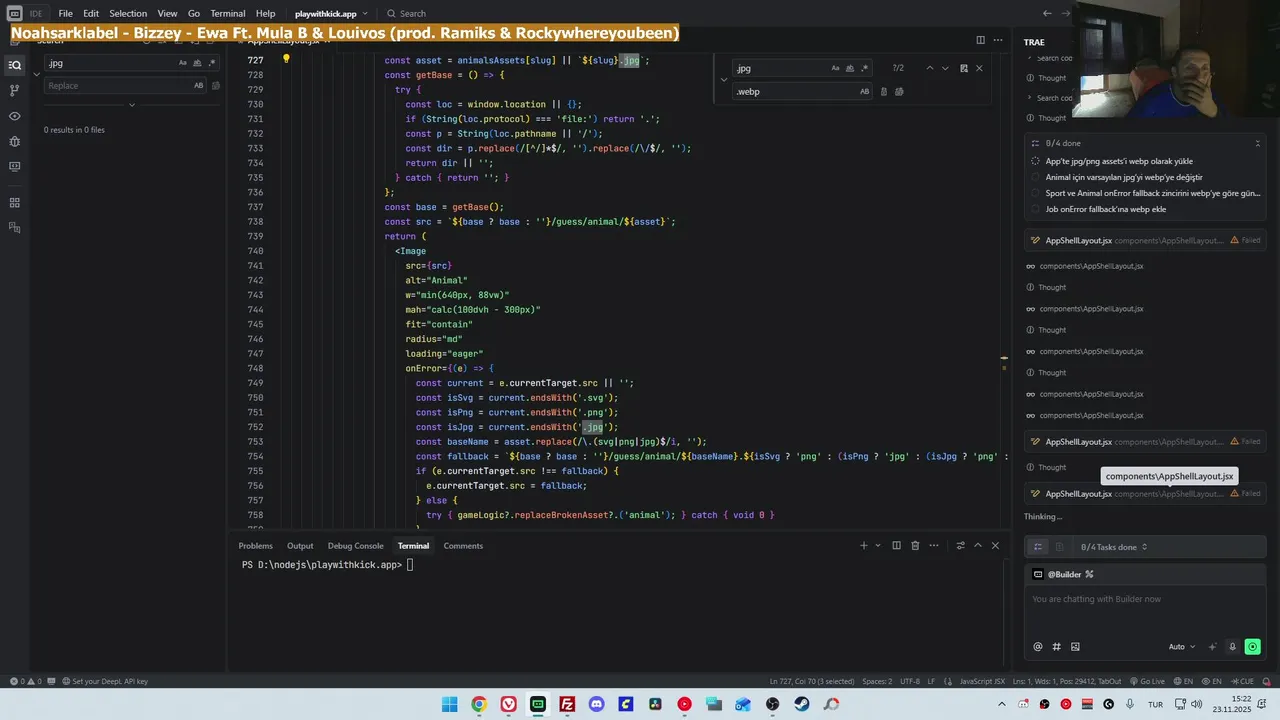Create a new terminal with plus icon
This screenshot has height=720, width=1280.
(864, 545)
